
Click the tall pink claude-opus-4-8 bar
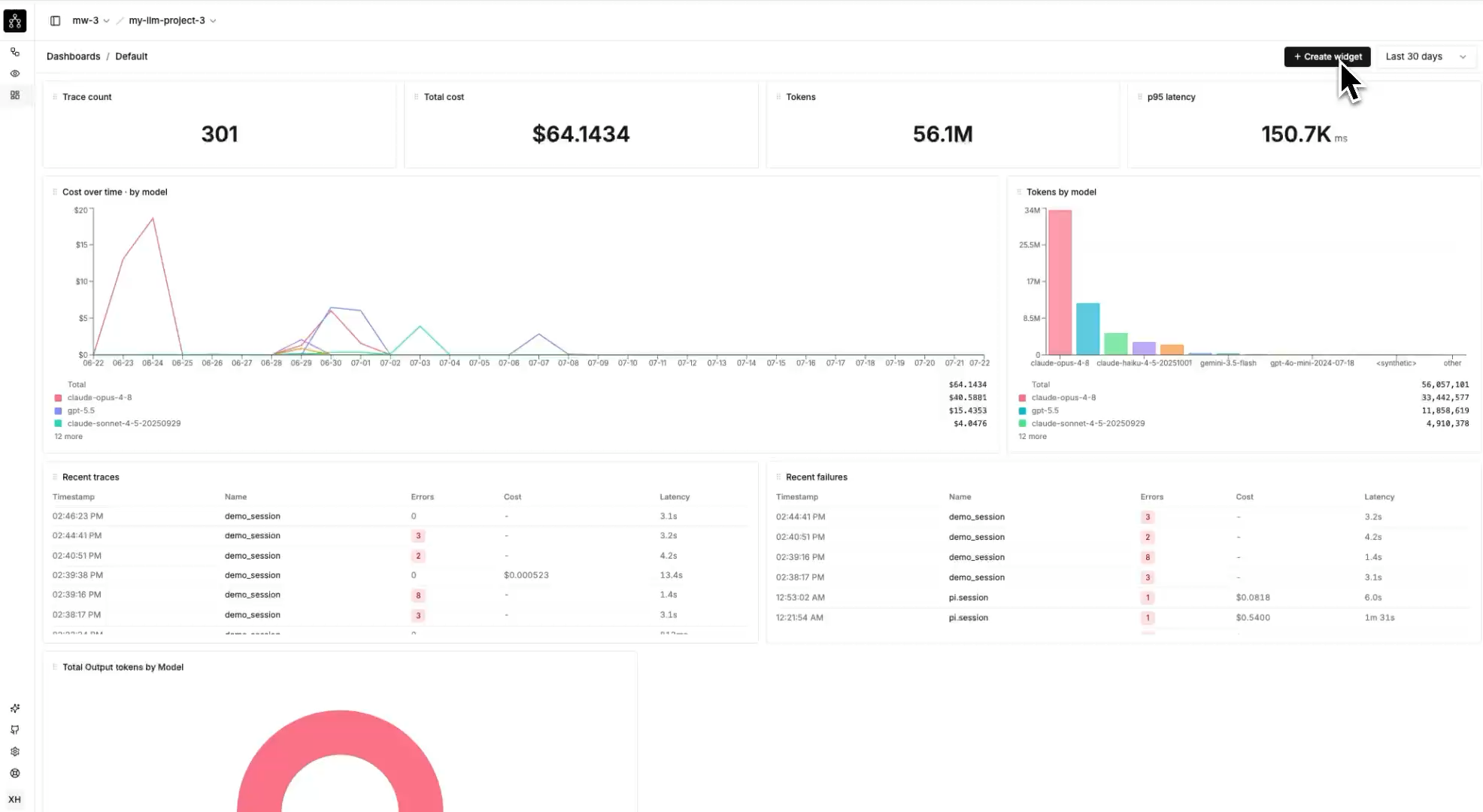point(1060,282)
